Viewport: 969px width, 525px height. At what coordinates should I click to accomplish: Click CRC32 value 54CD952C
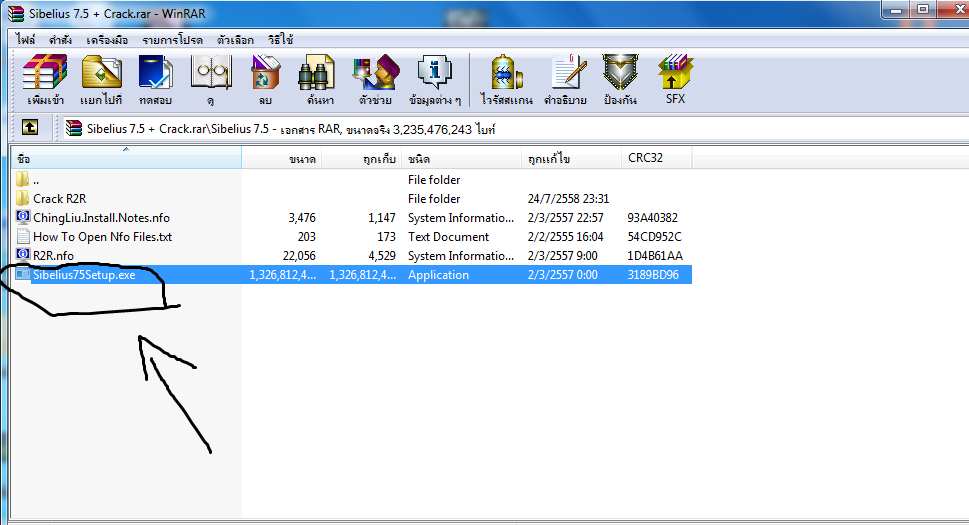pos(654,237)
